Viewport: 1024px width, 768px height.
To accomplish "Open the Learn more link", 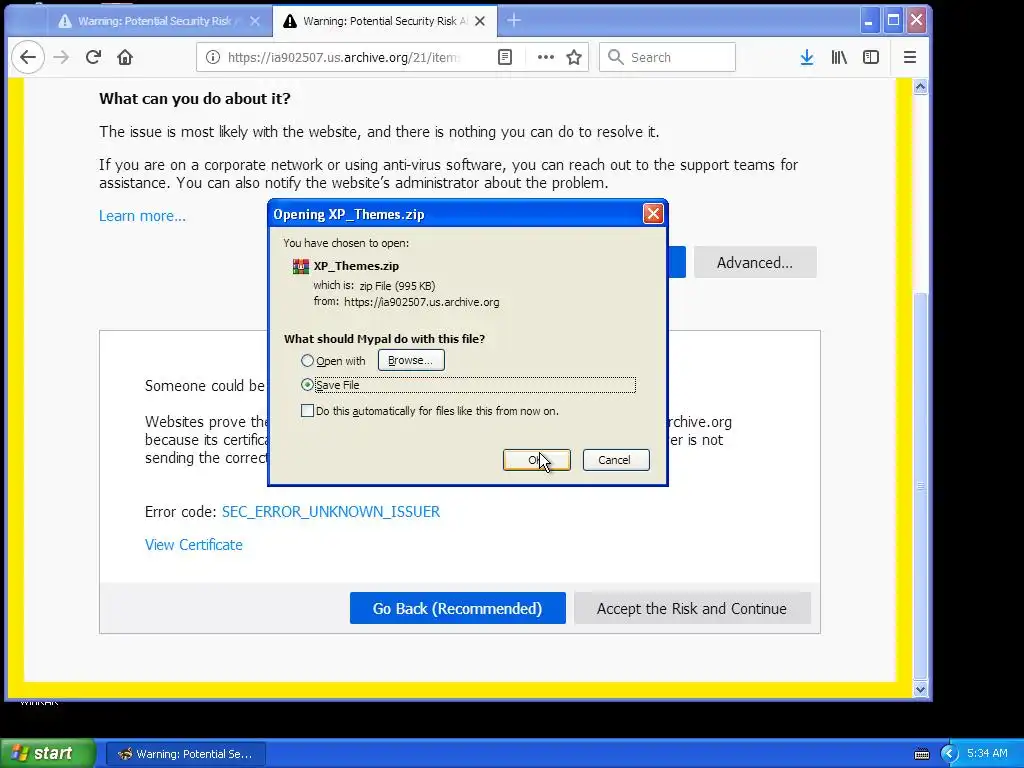I will click(142, 216).
